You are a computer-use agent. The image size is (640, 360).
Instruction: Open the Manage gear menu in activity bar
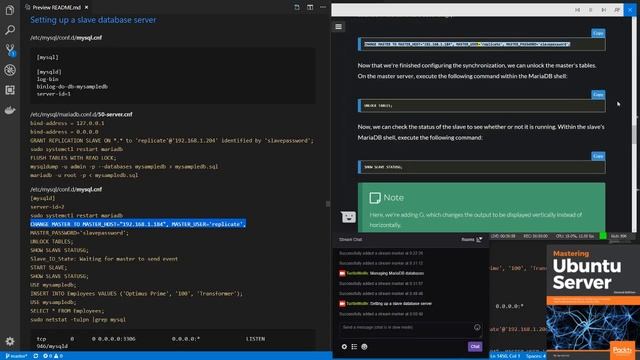pyautogui.click(x=10, y=341)
